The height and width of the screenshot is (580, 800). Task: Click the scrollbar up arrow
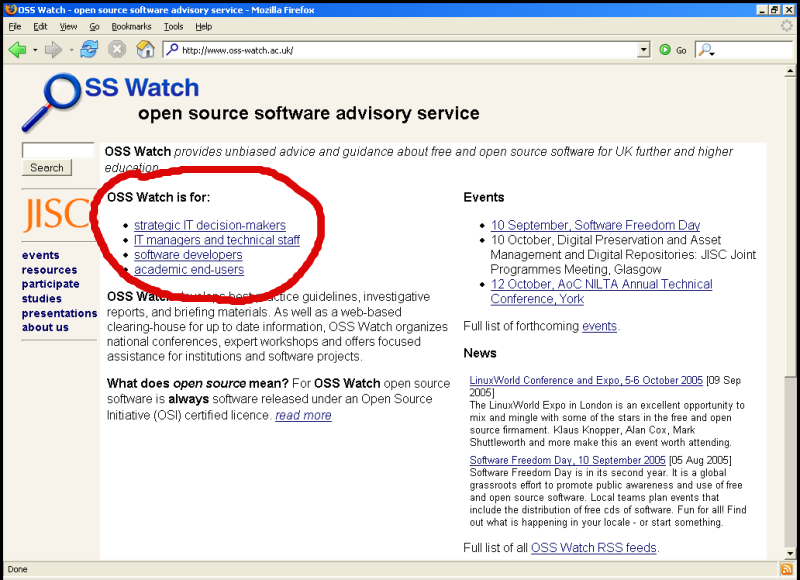tap(790, 71)
